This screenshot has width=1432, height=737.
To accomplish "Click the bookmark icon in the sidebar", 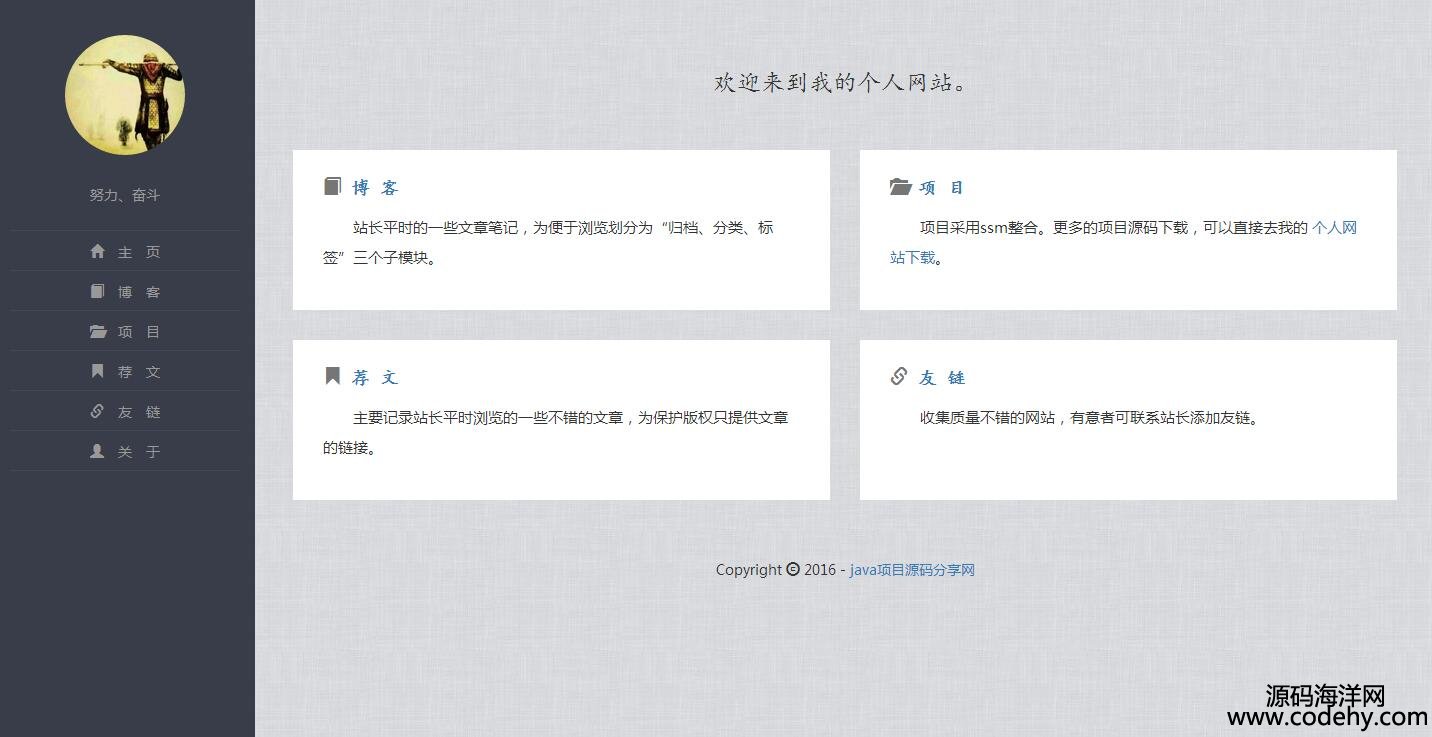I will [x=97, y=371].
